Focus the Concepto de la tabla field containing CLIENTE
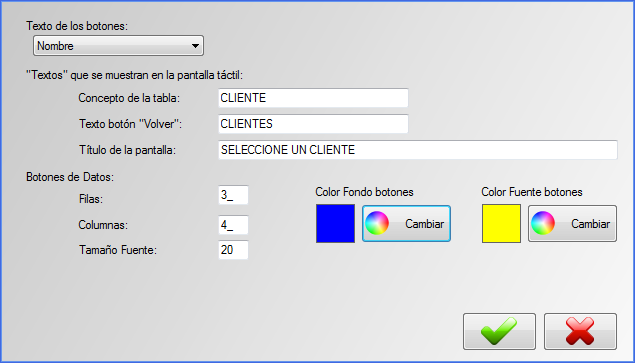 [x=313, y=98]
